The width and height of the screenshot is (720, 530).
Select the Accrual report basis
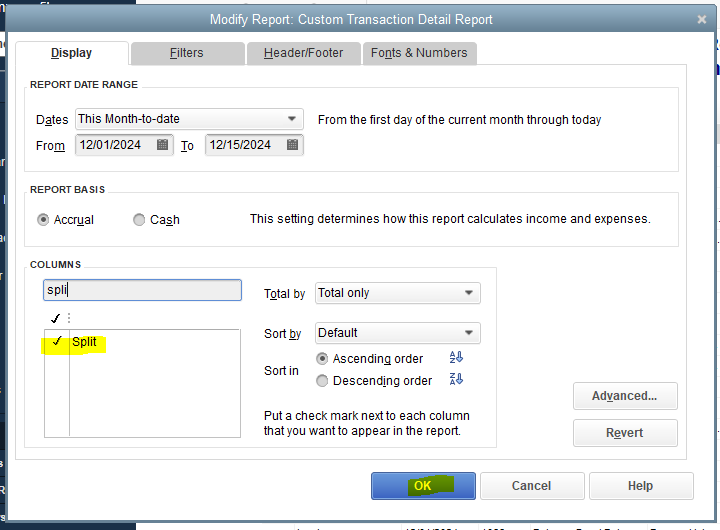point(43,220)
